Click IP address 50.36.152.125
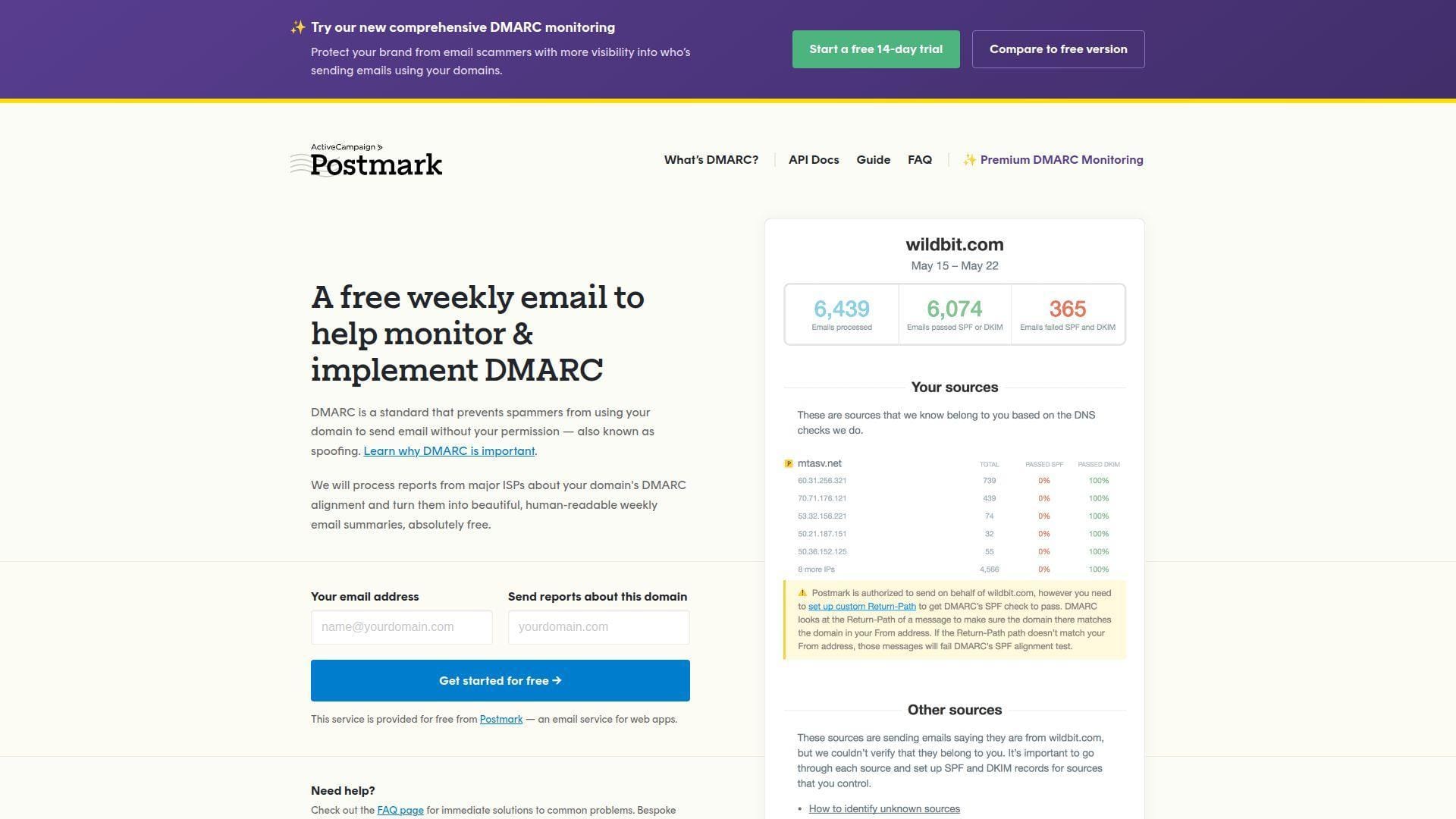1456x819 pixels. click(822, 552)
